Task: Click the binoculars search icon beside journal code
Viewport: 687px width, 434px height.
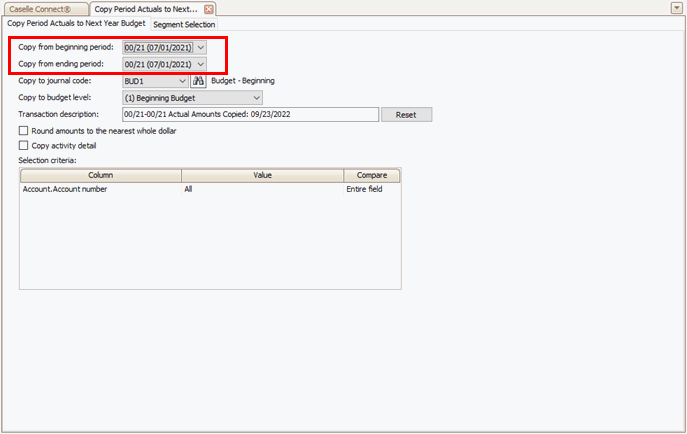Action: [198, 81]
